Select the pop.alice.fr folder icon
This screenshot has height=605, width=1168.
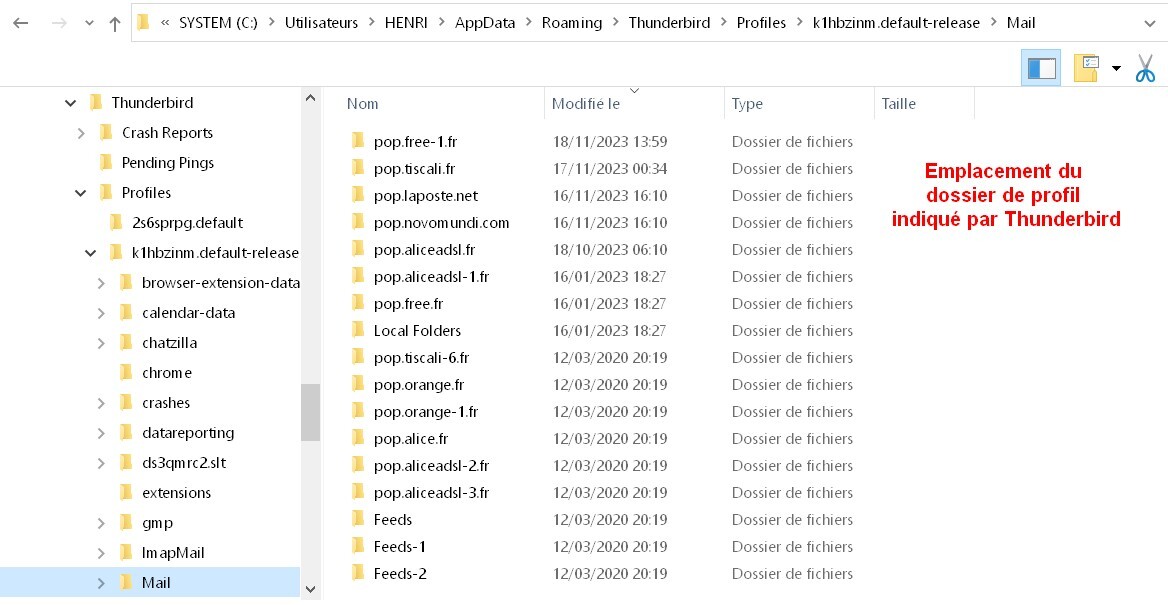pos(358,438)
